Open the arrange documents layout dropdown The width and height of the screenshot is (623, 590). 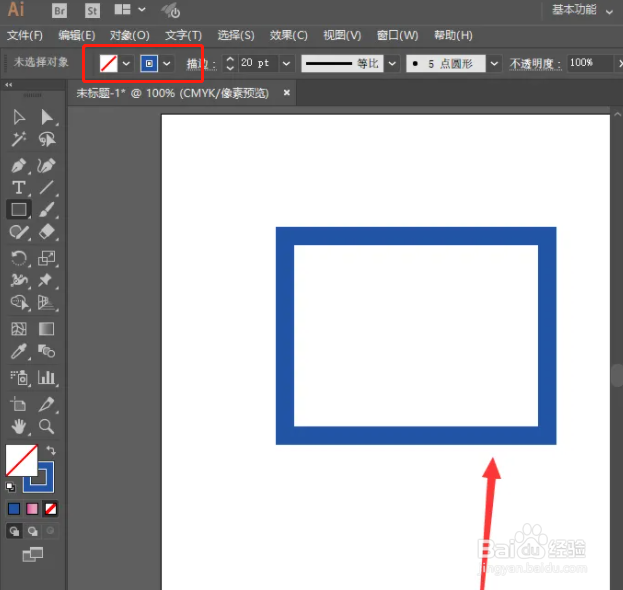tap(130, 10)
